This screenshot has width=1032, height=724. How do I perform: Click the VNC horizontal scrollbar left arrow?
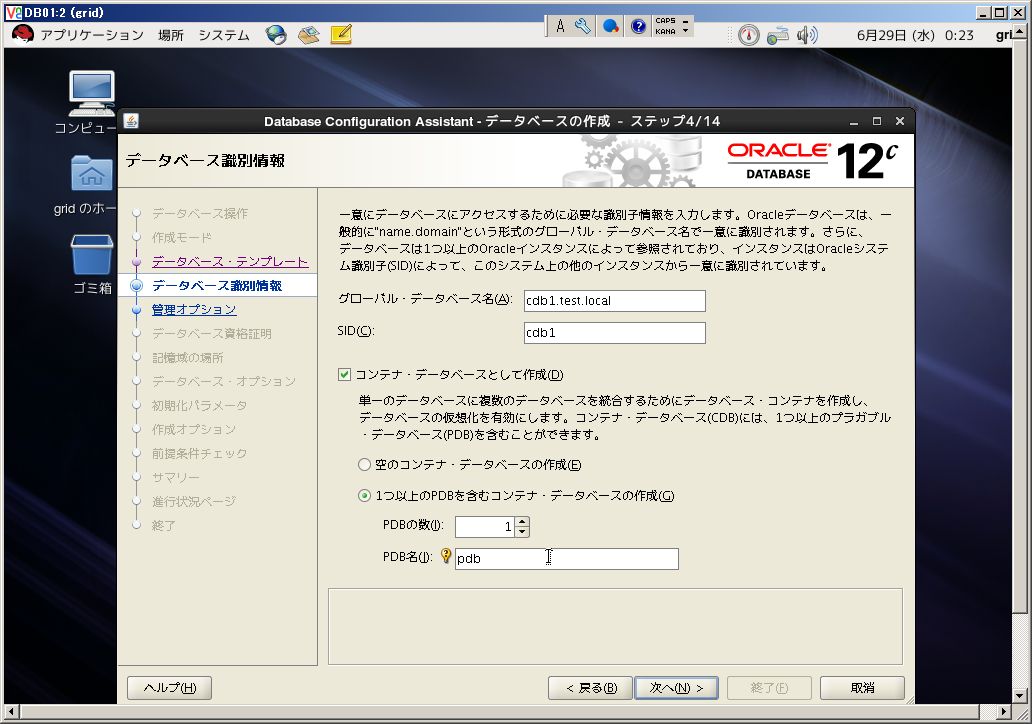click(10, 711)
